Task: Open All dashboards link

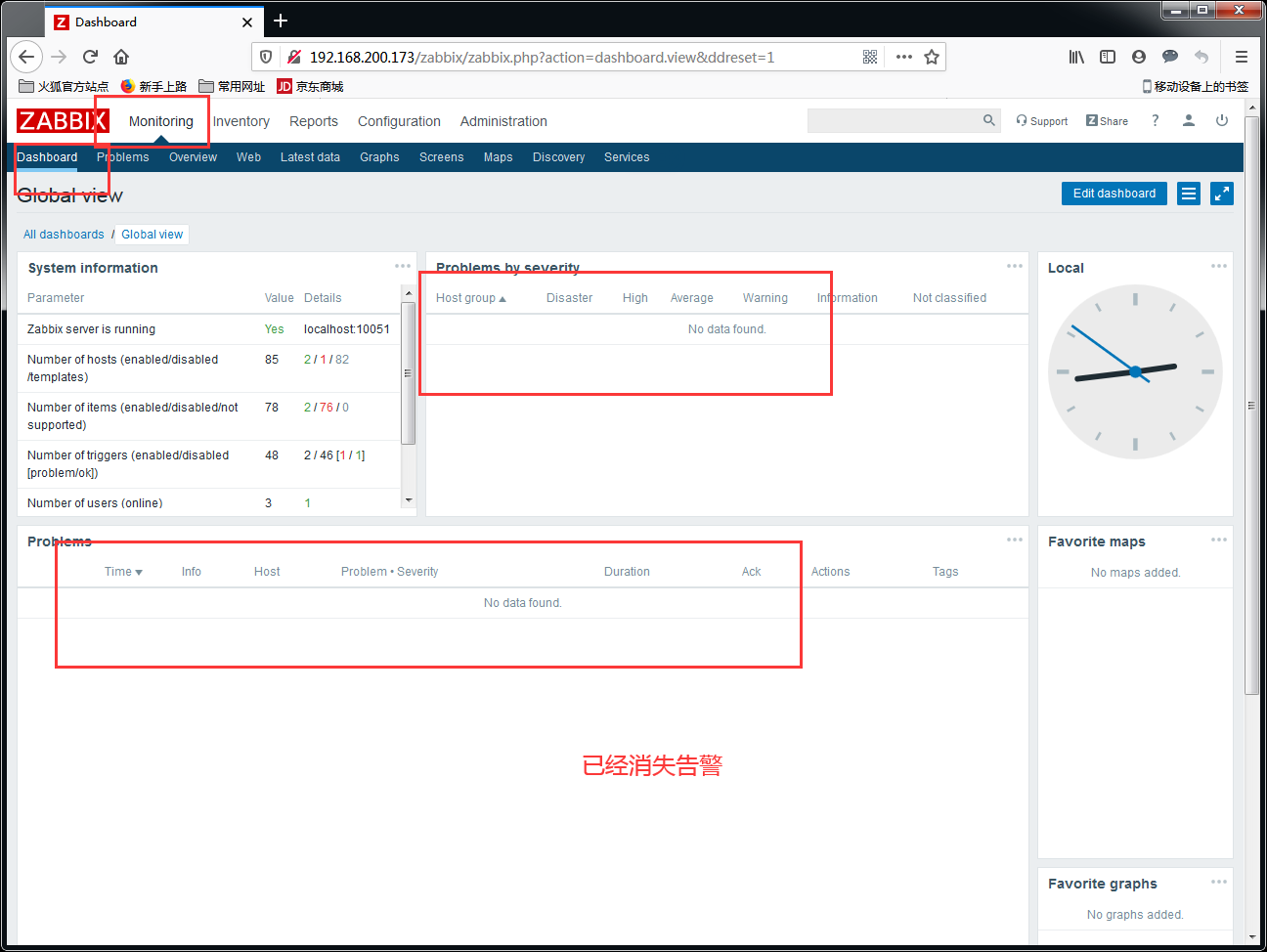Action: pos(64,235)
